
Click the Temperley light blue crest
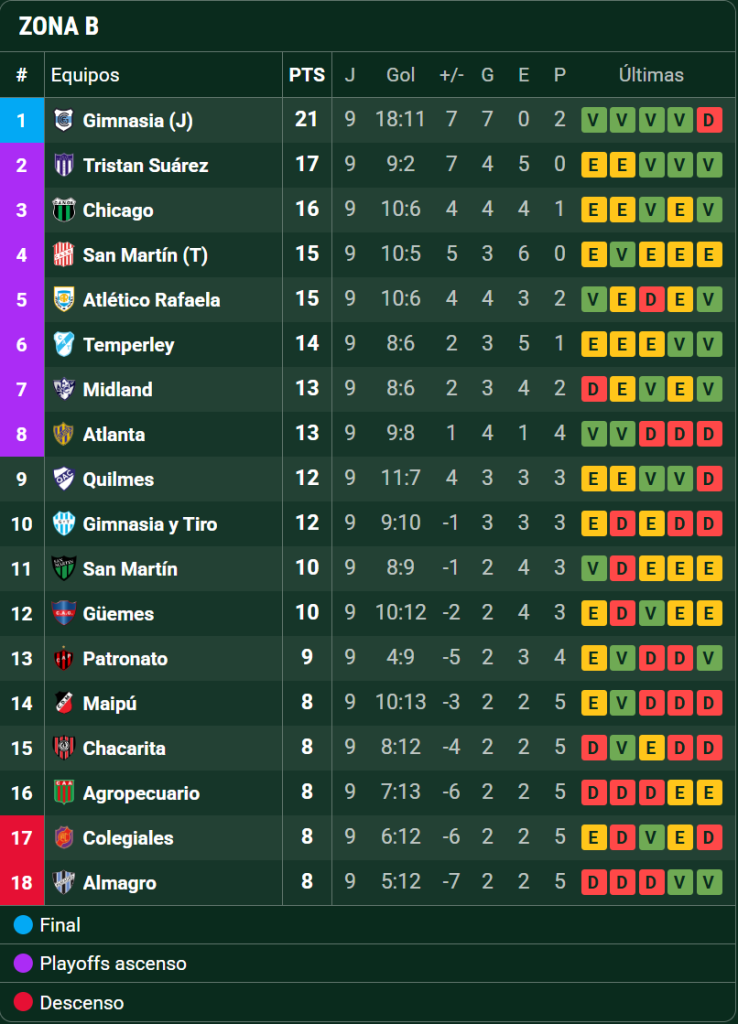[x=63, y=344]
